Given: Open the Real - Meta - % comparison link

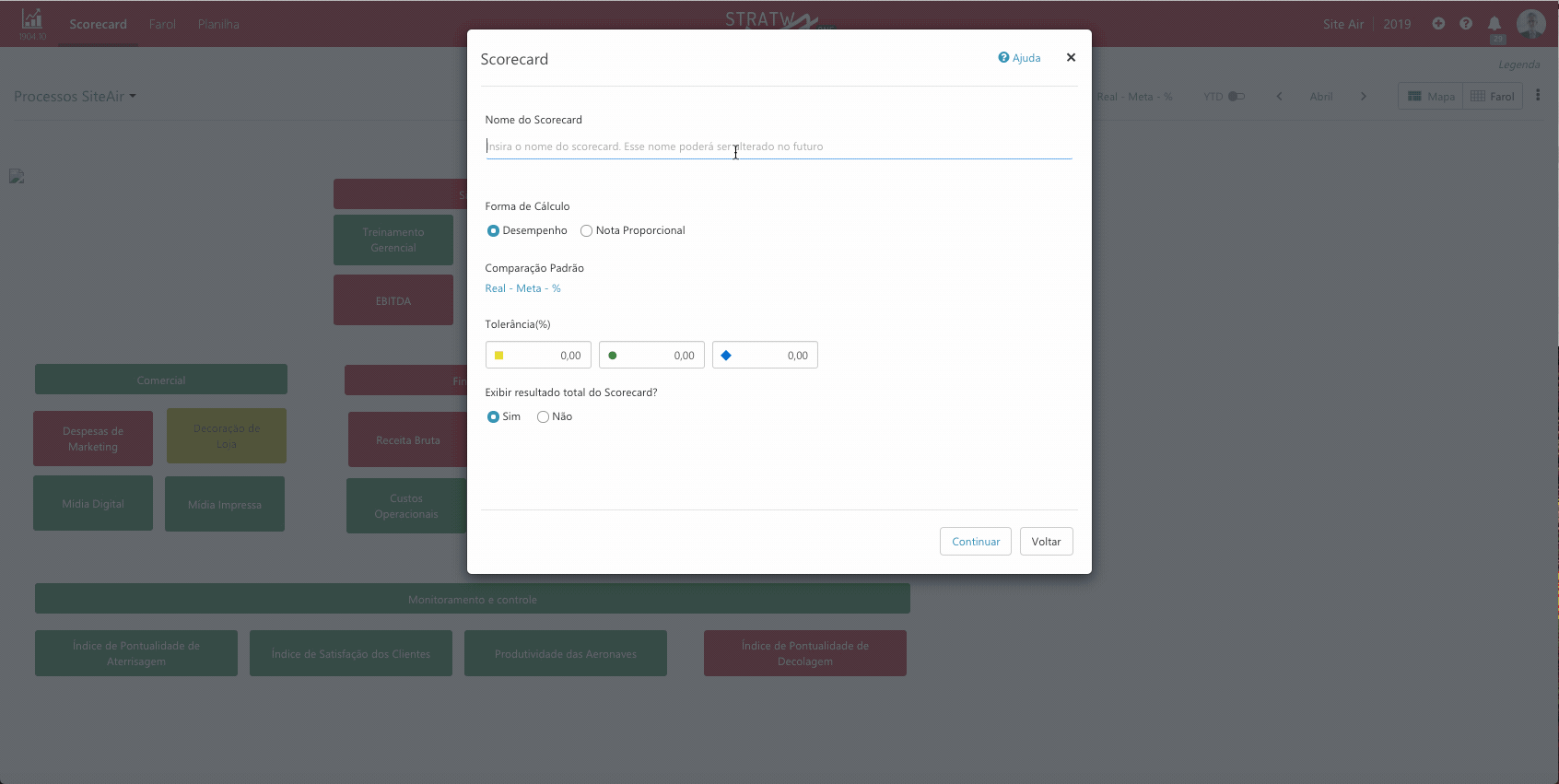Looking at the screenshot, I should 522,288.
